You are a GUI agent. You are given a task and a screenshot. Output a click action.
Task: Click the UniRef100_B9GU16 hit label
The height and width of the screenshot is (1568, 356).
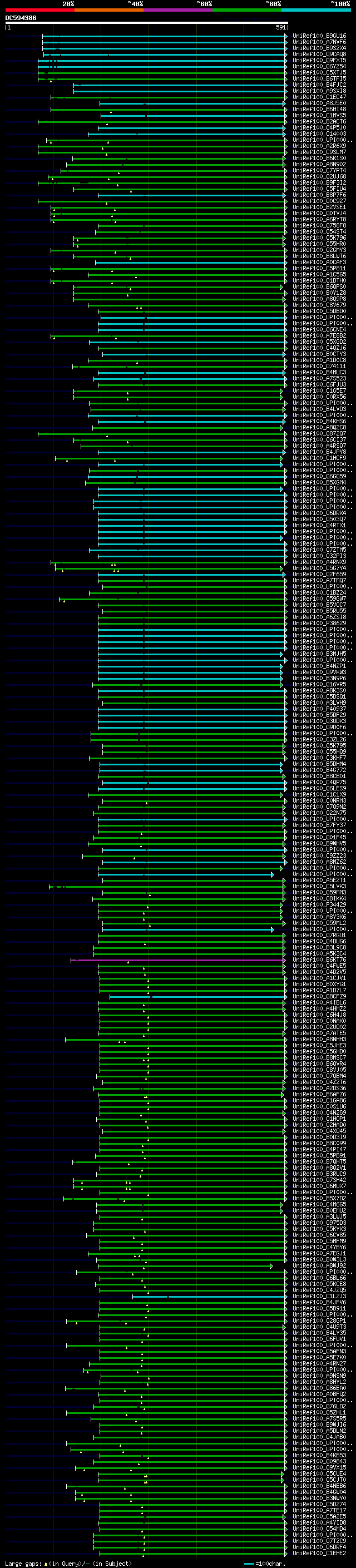point(319,36)
